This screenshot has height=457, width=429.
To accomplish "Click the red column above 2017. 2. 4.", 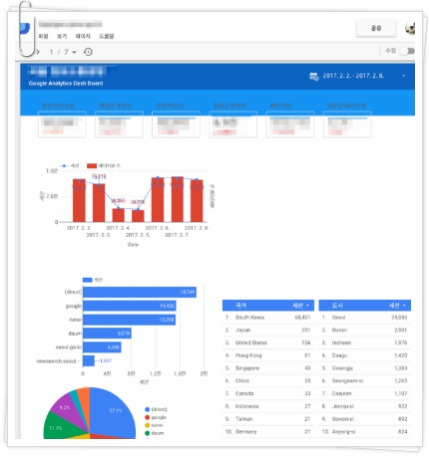I will point(118,215).
